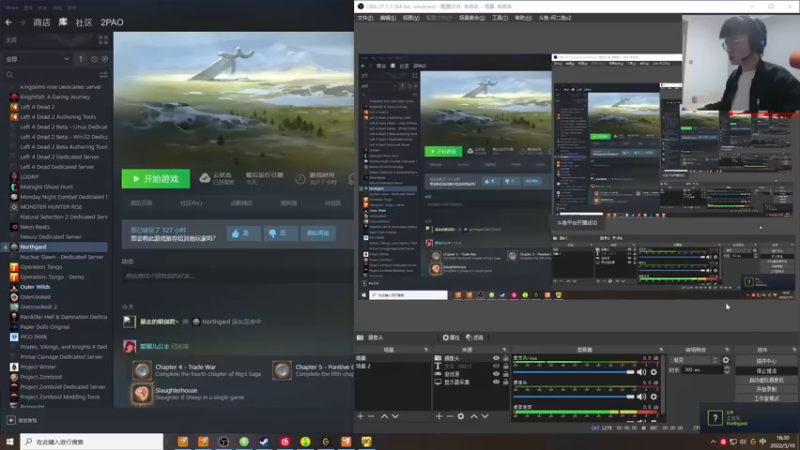The image size is (800, 450).
Task: Open source 滤镜 filters button in OBS
Action: pyautogui.click(x=474, y=338)
